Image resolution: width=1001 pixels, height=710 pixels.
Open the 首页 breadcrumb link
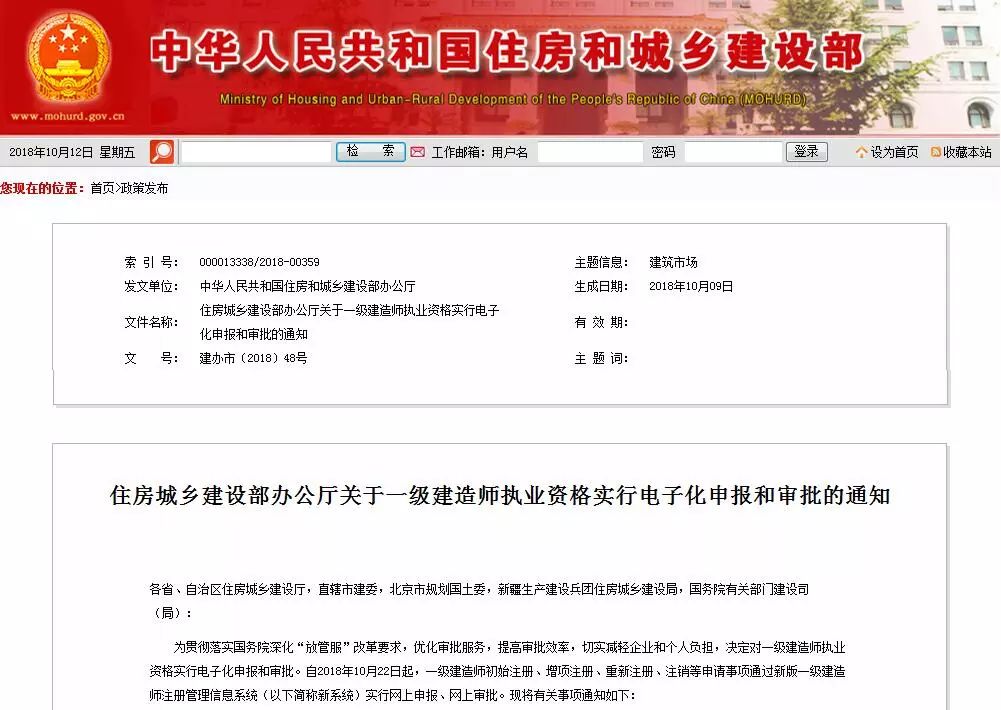tap(102, 188)
